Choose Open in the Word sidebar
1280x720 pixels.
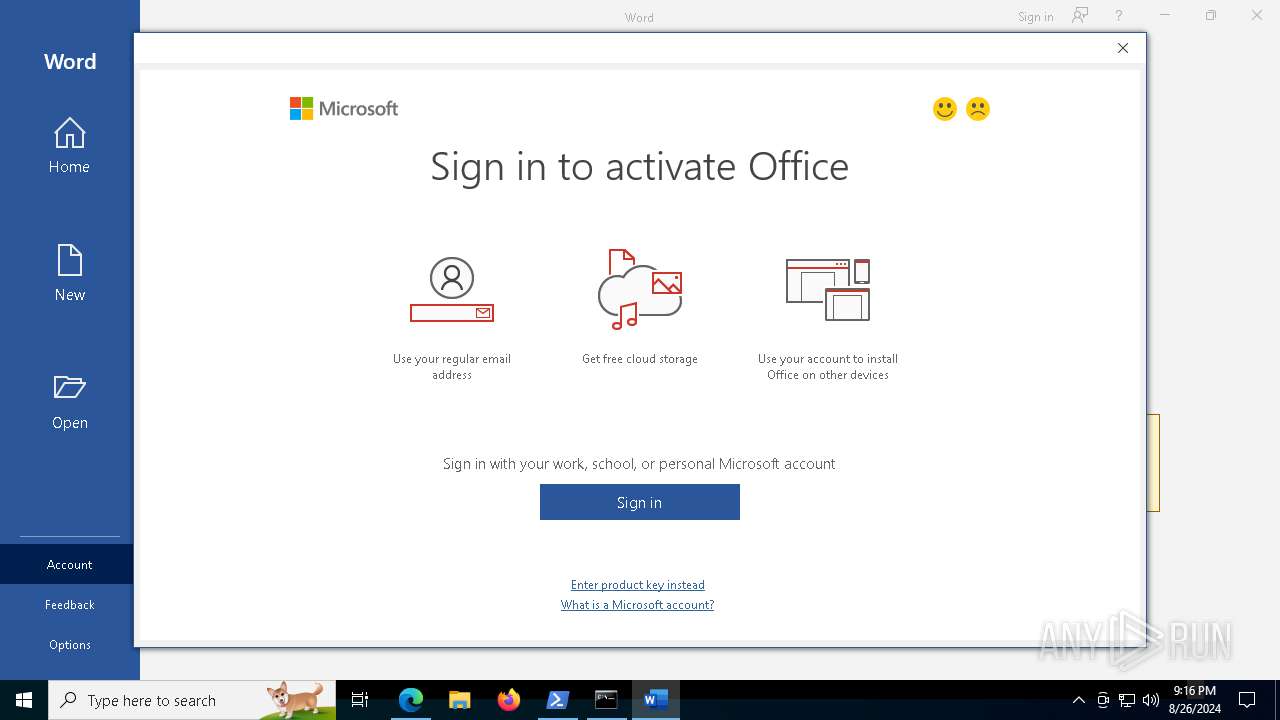[x=69, y=402]
